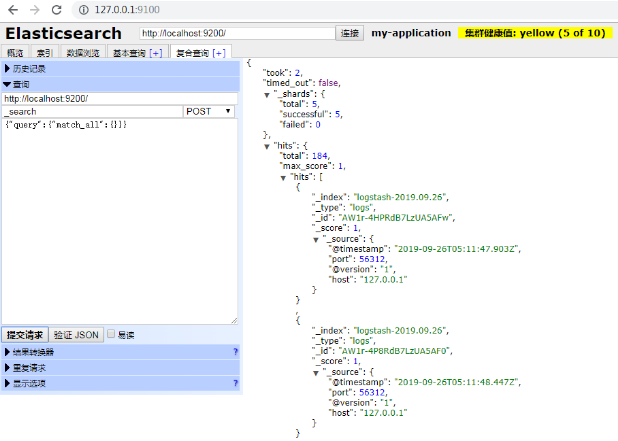The image size is (618, 441).
Task: Focus the 127.0.0.1:9100 address bar
Action: (127, 10)
